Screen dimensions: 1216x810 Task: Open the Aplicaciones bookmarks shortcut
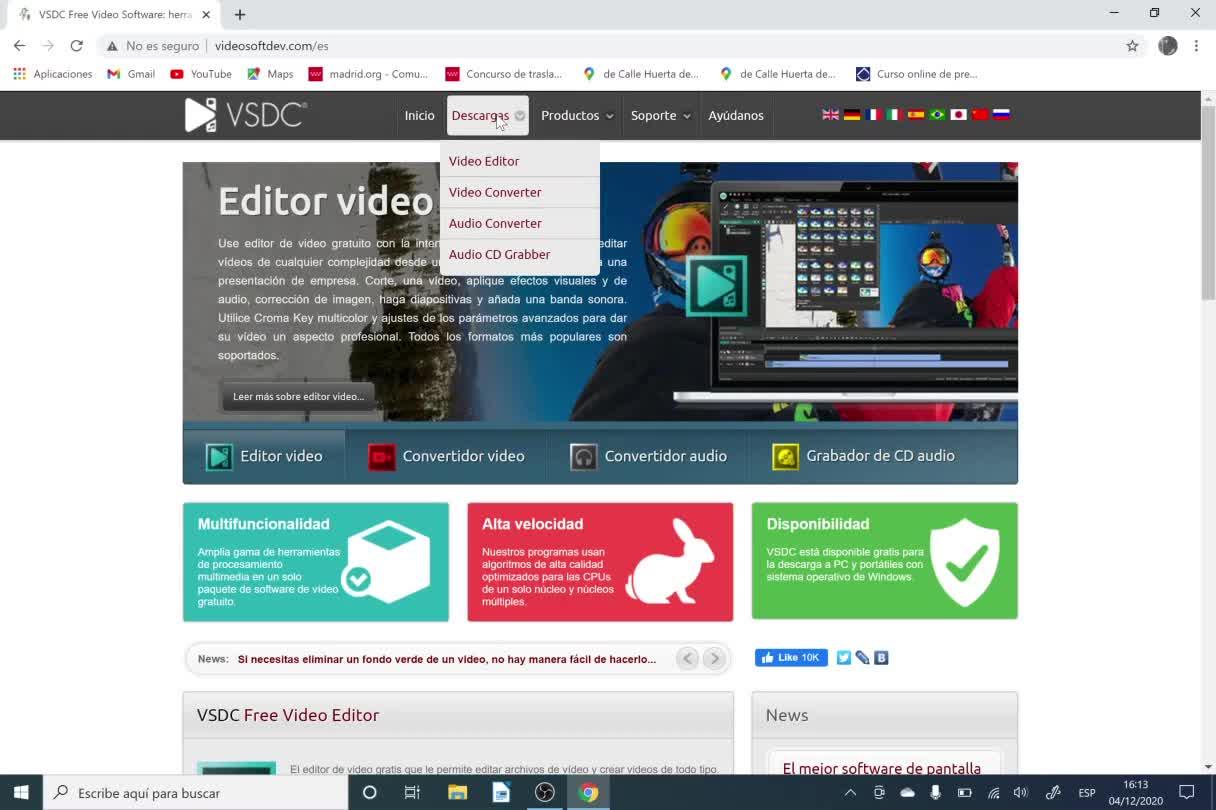pyautogui.click(x=52, y=74)
